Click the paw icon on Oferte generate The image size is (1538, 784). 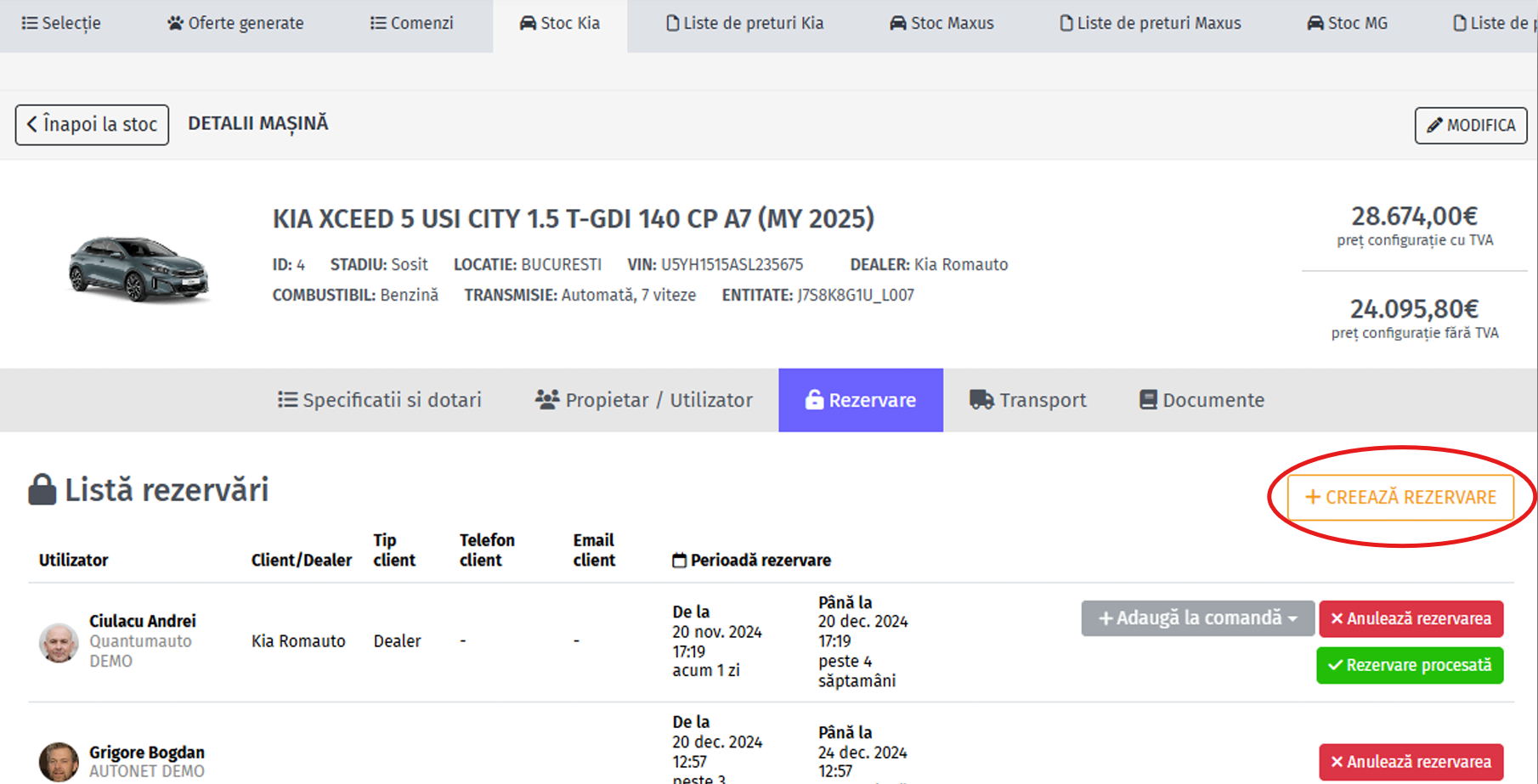coord(175,23)
